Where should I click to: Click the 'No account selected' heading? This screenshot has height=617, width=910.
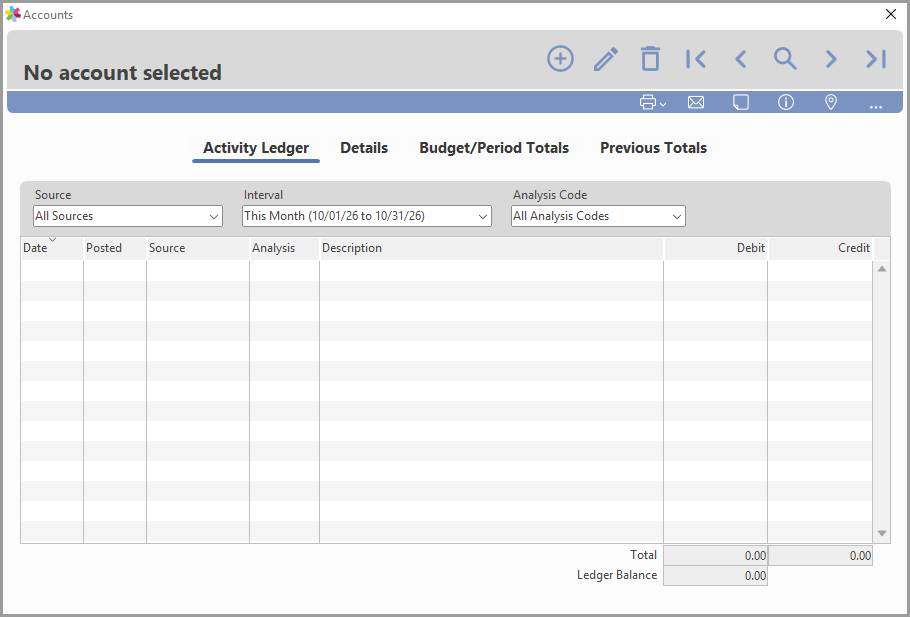(x=122, y=73)
